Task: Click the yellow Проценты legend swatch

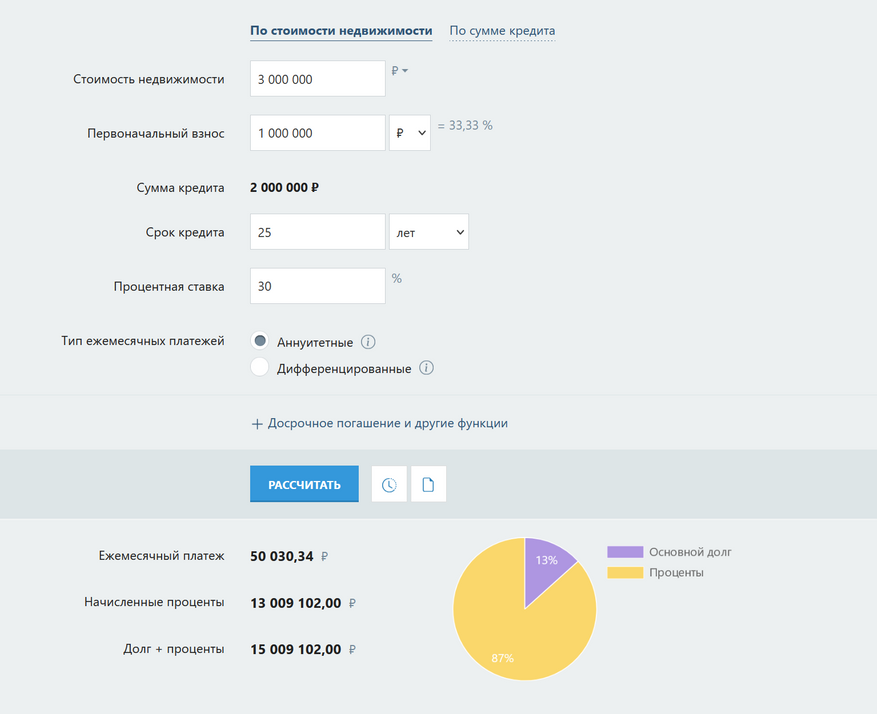Action: (x=625, y=573)
